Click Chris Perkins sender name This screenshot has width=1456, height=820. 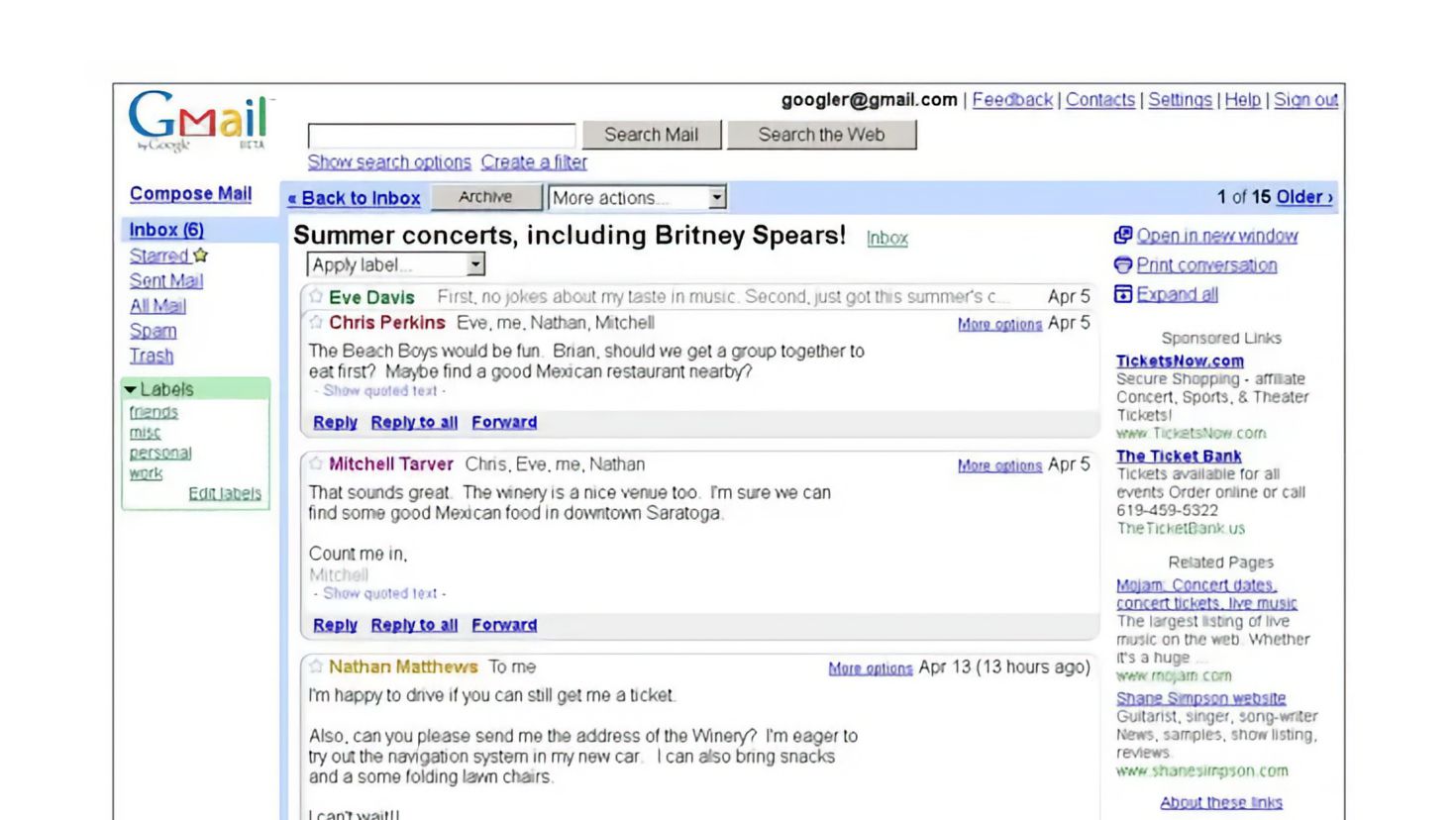click(x=387, y=323)
